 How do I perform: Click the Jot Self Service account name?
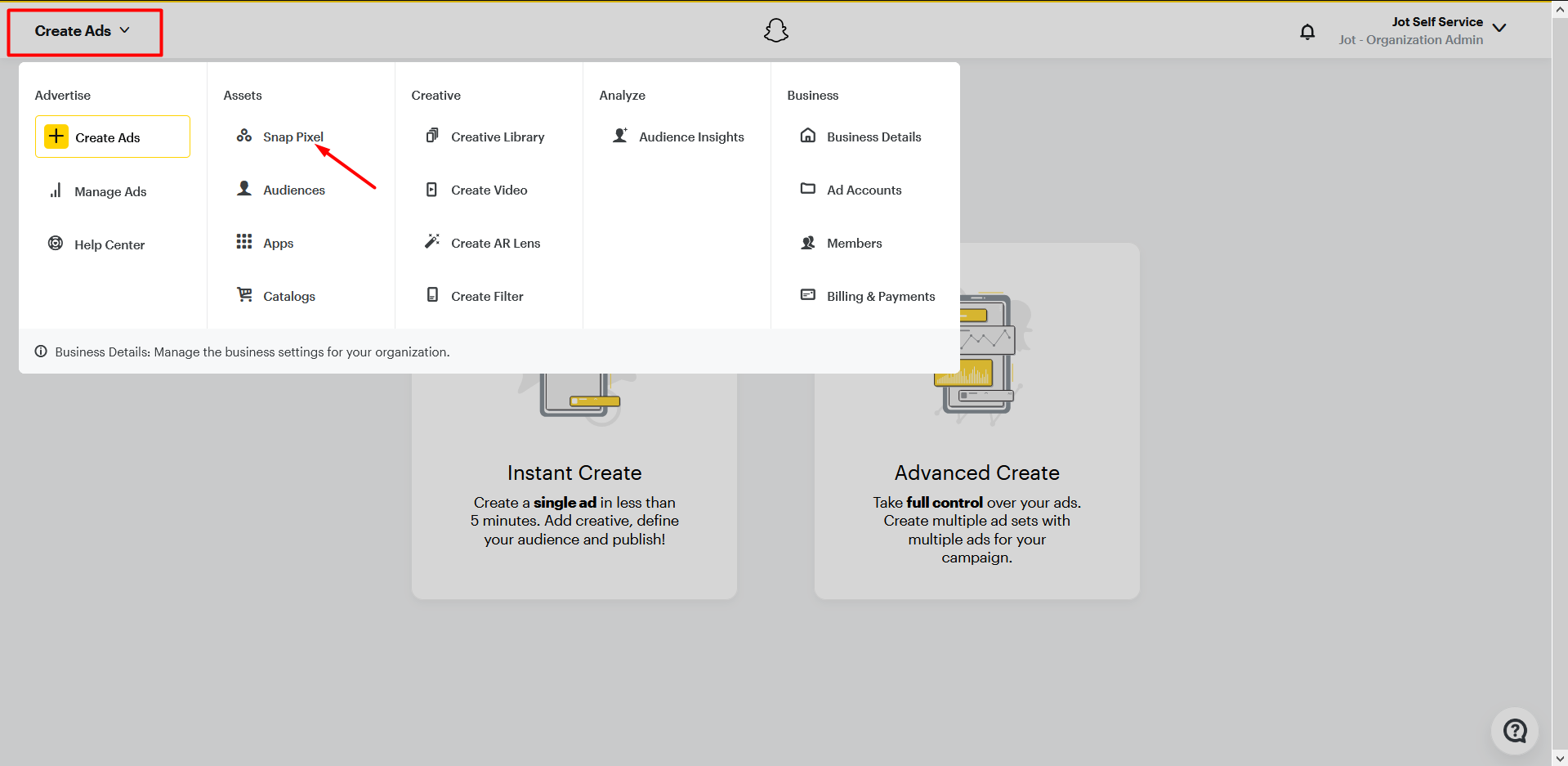tap(1437, 22)
